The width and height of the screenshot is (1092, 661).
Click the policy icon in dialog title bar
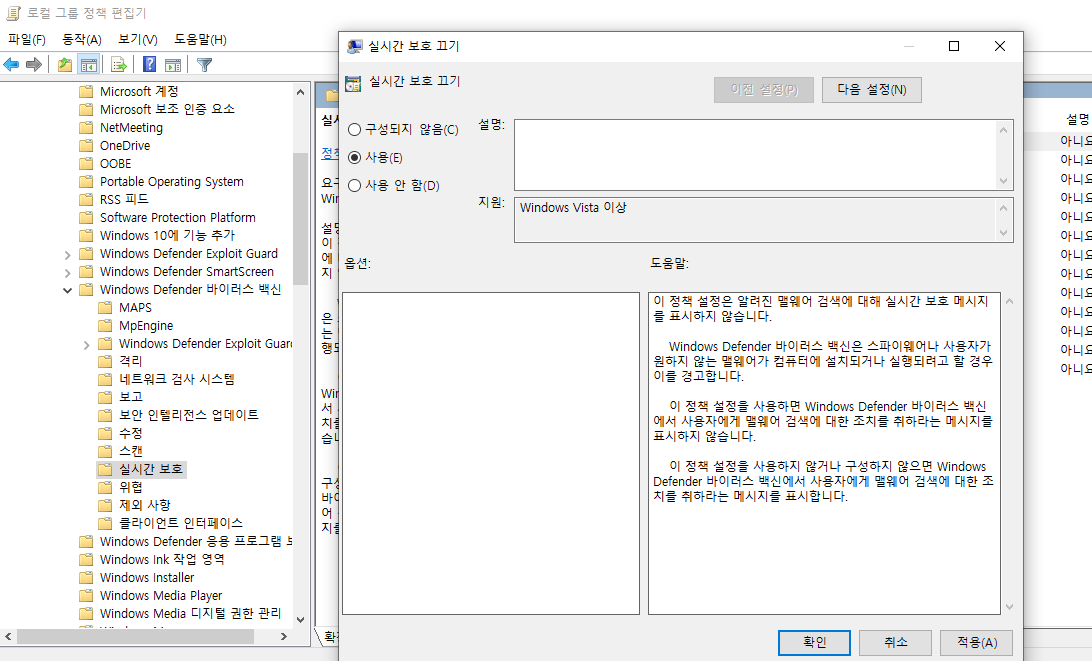click(x=354, y=46)
